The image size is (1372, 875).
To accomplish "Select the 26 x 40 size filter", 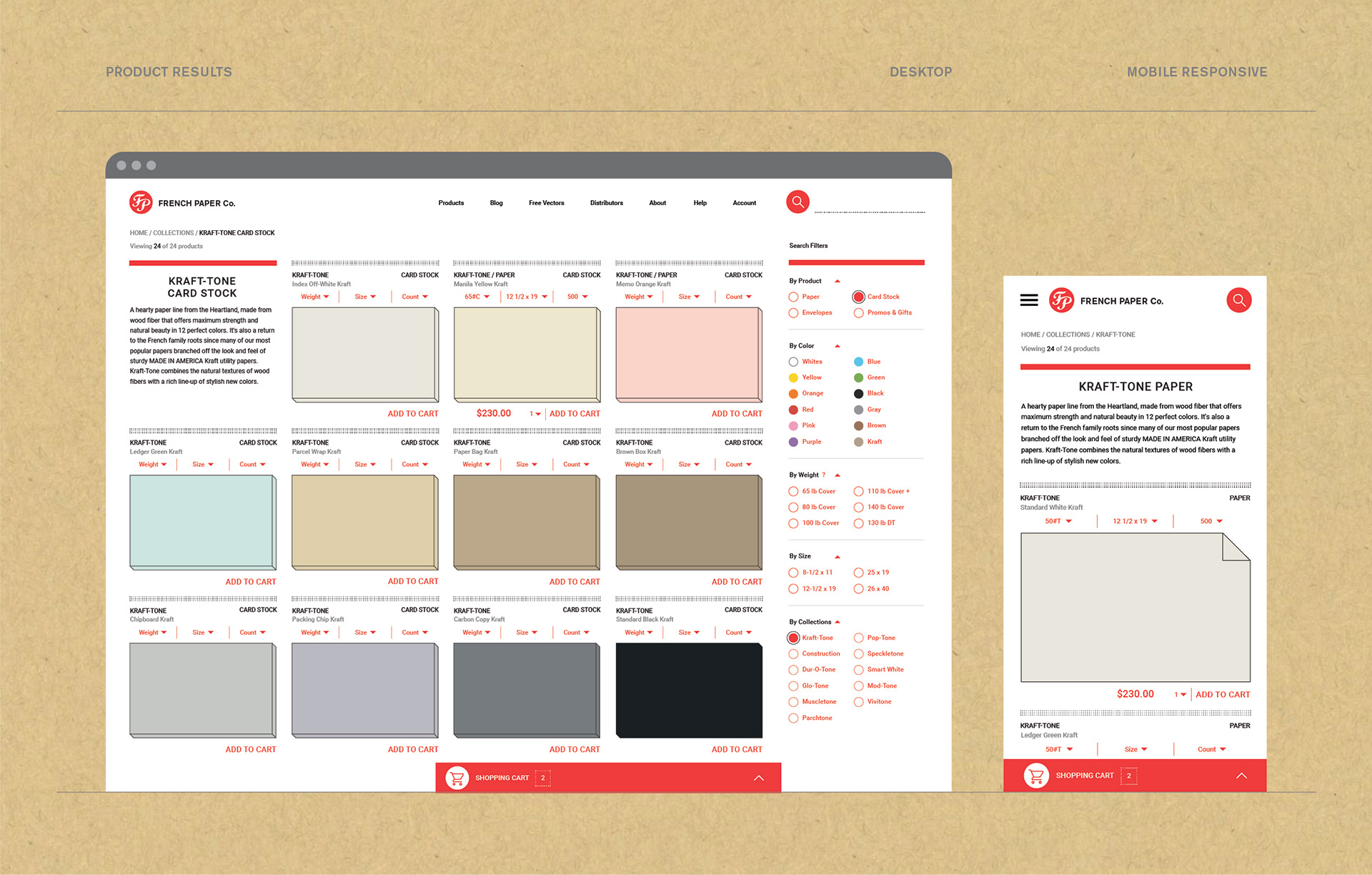I will tap(858, 589).
